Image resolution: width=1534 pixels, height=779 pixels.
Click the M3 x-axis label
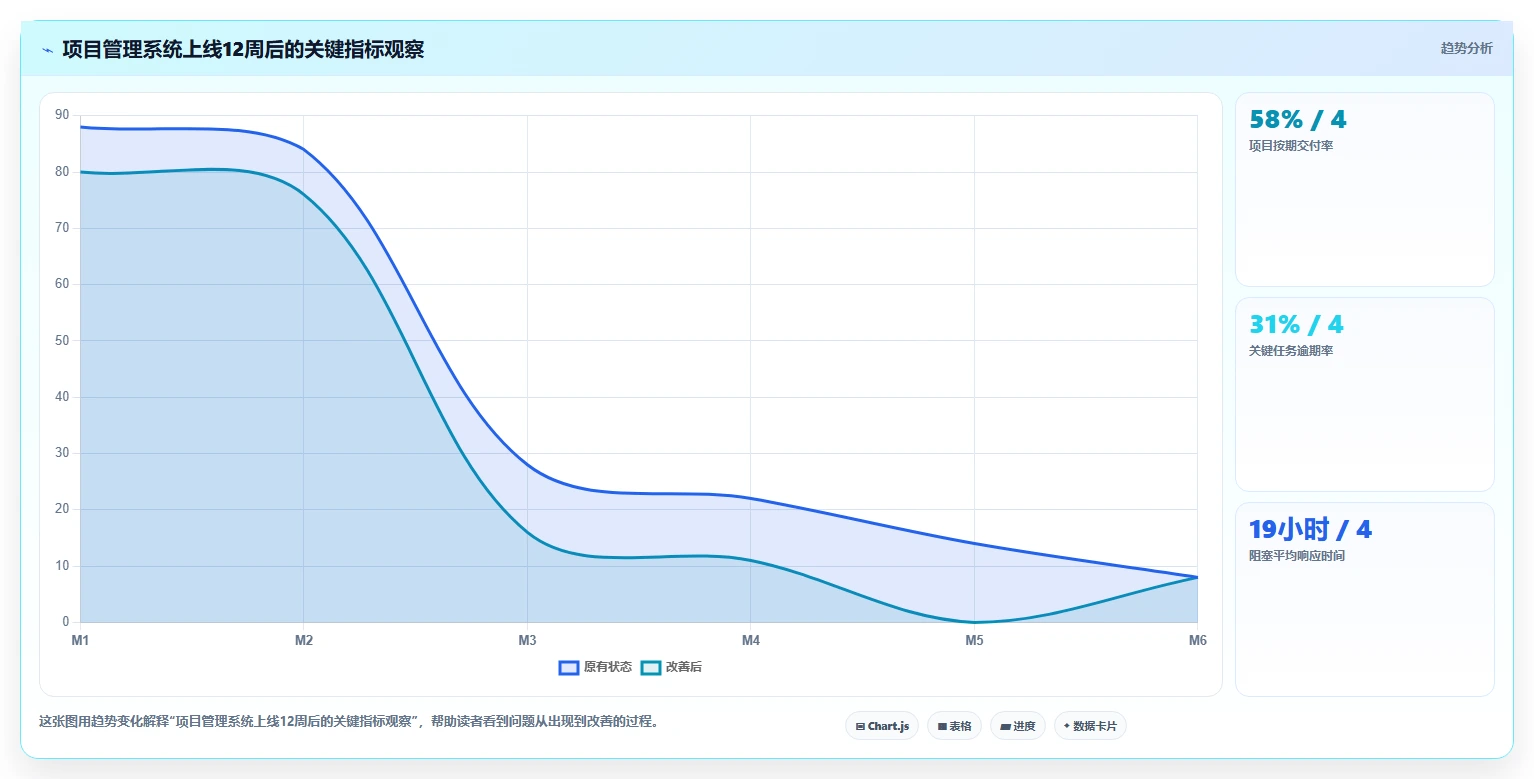pos(527,640)
